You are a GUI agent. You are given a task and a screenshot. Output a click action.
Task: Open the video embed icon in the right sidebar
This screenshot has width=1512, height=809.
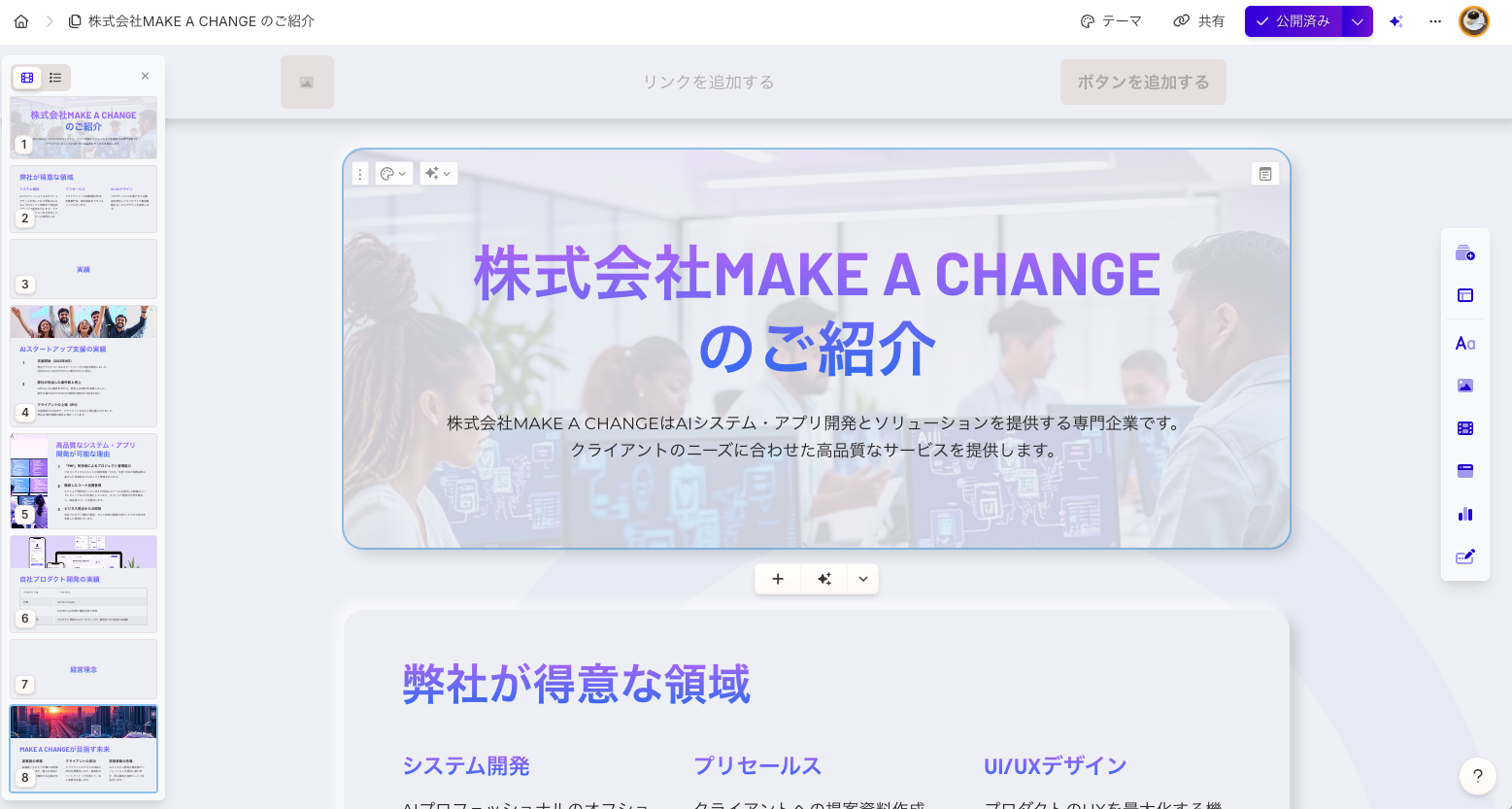1465,427
